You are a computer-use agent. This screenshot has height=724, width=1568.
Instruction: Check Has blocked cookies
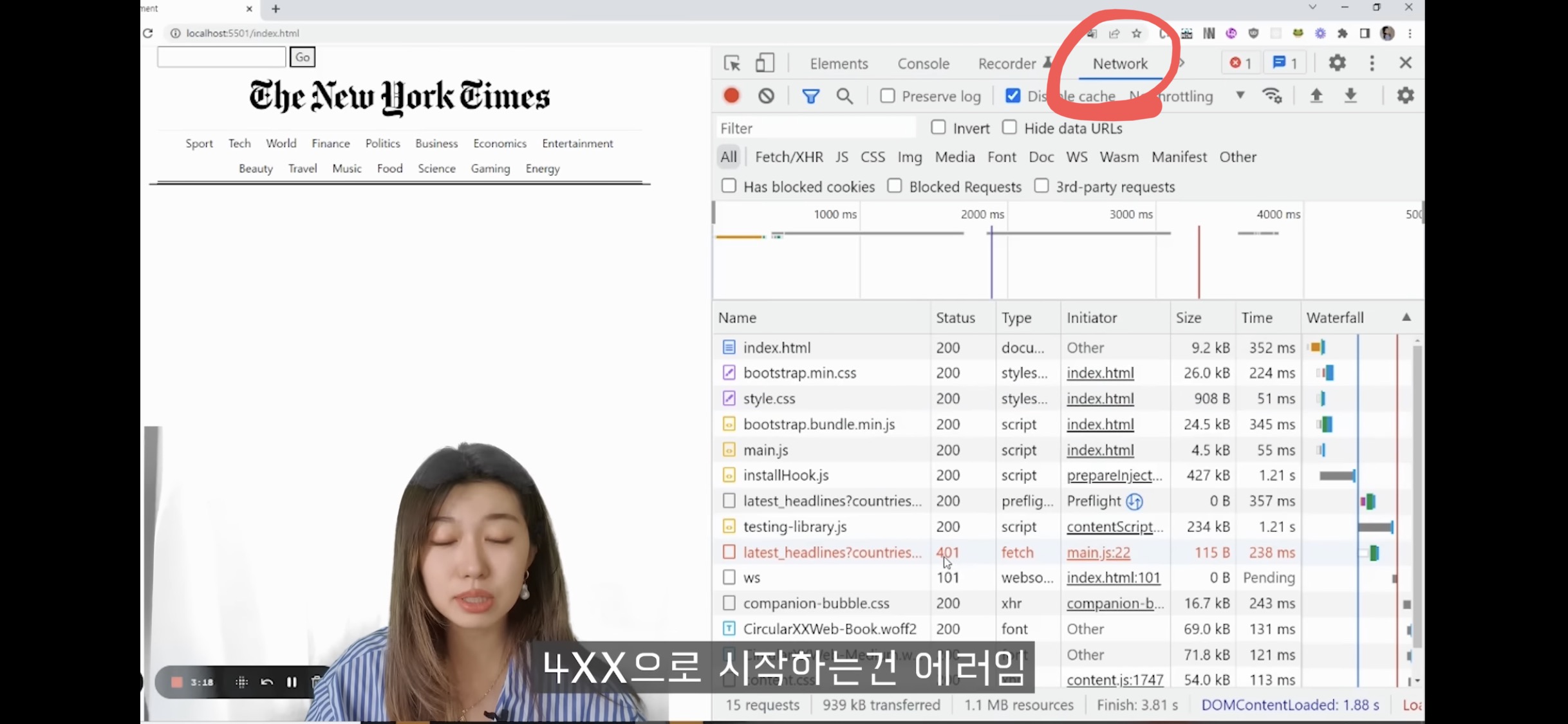(x=729, y=186)
